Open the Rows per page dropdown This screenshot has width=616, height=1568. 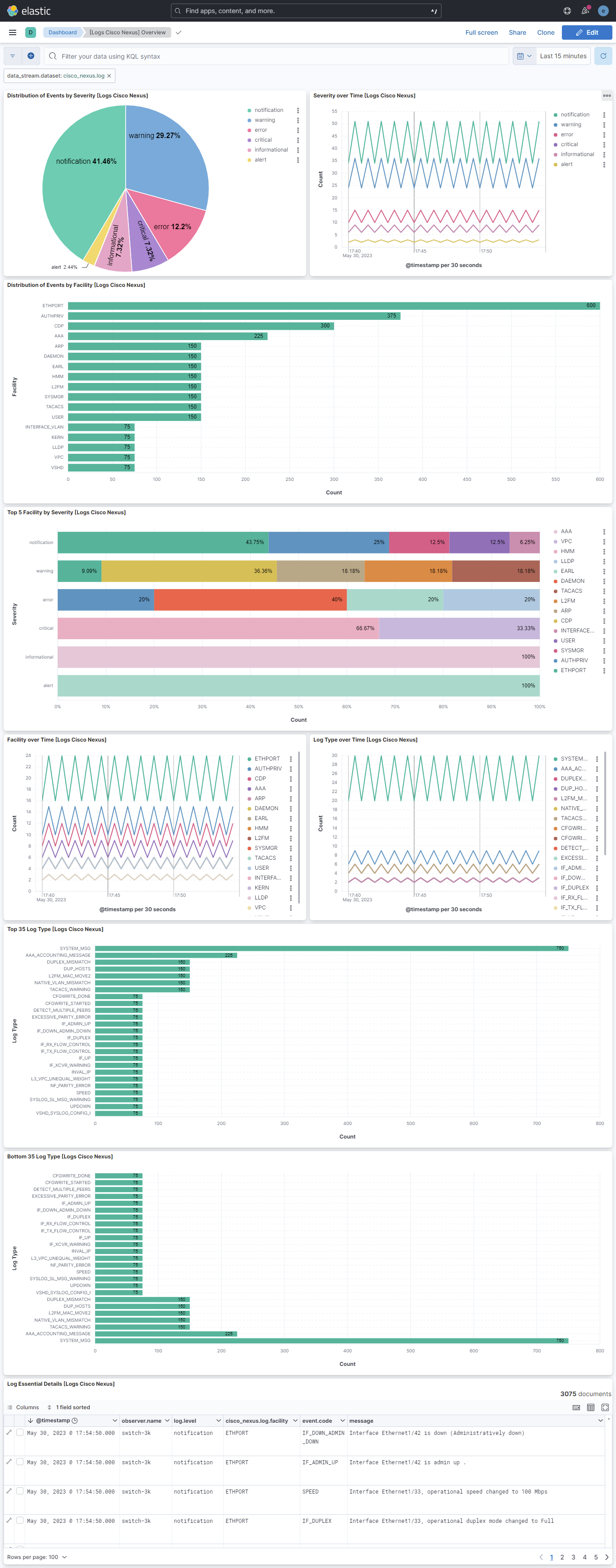(x=37, y=1557)
